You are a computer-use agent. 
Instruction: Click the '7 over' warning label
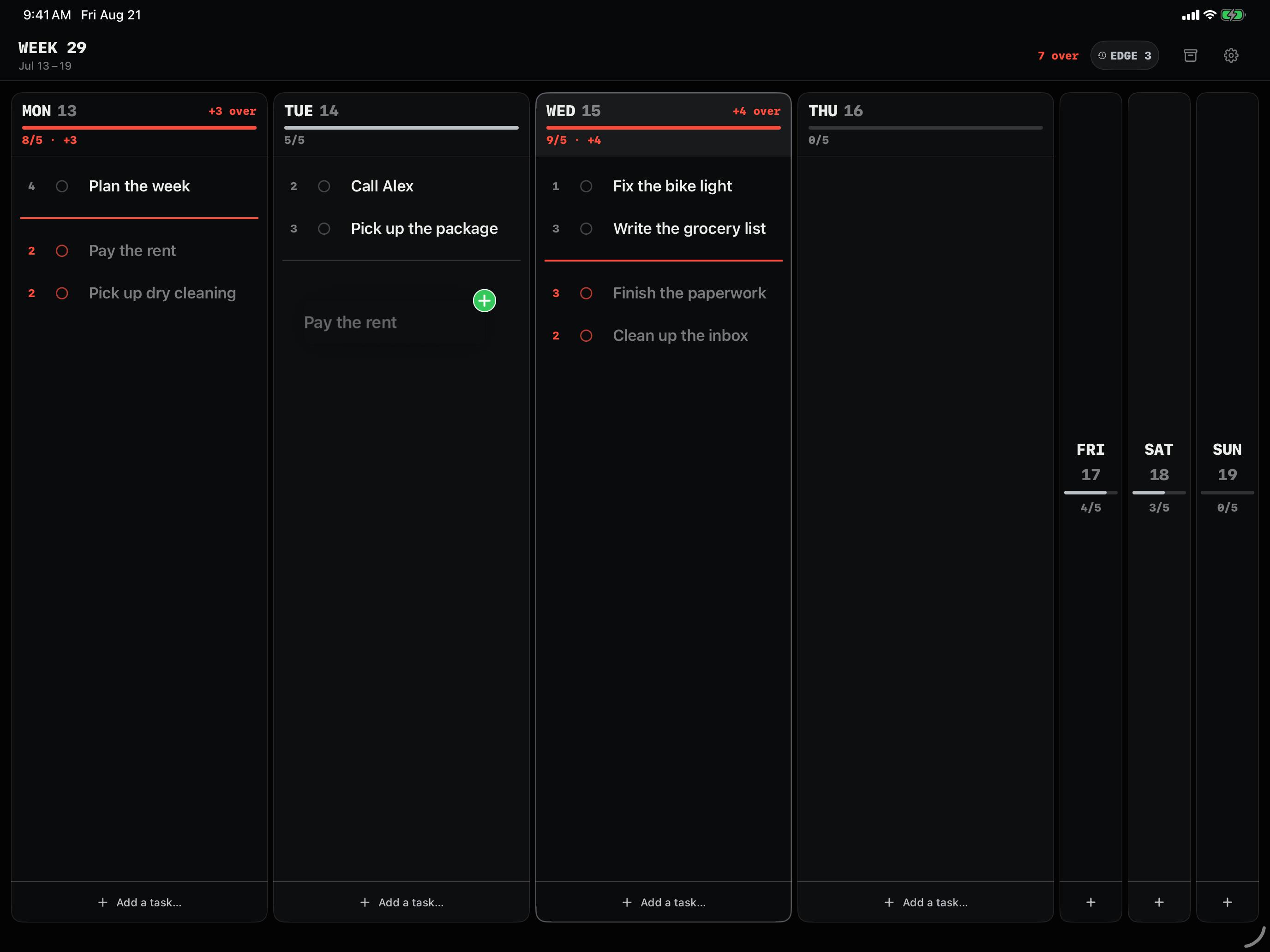pyautogui.click(x=1058, y=56)
